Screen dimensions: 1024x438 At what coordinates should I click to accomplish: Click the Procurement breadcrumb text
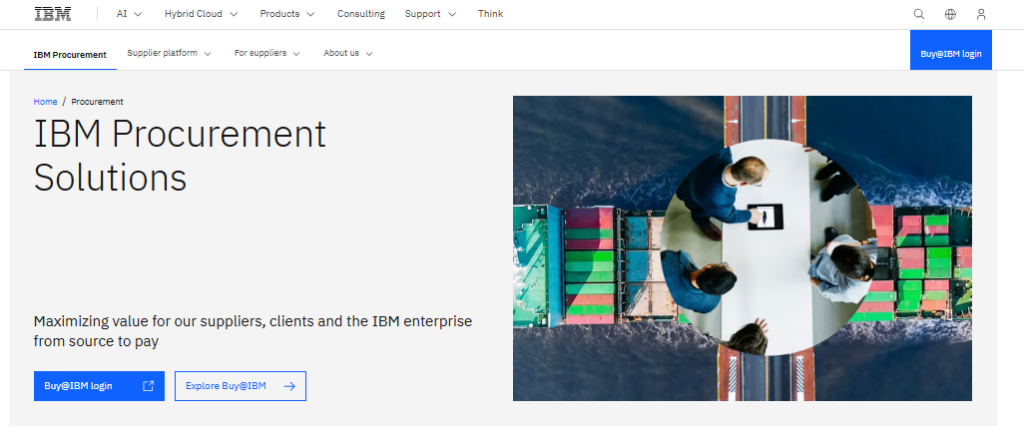click(x=97, y=102)
